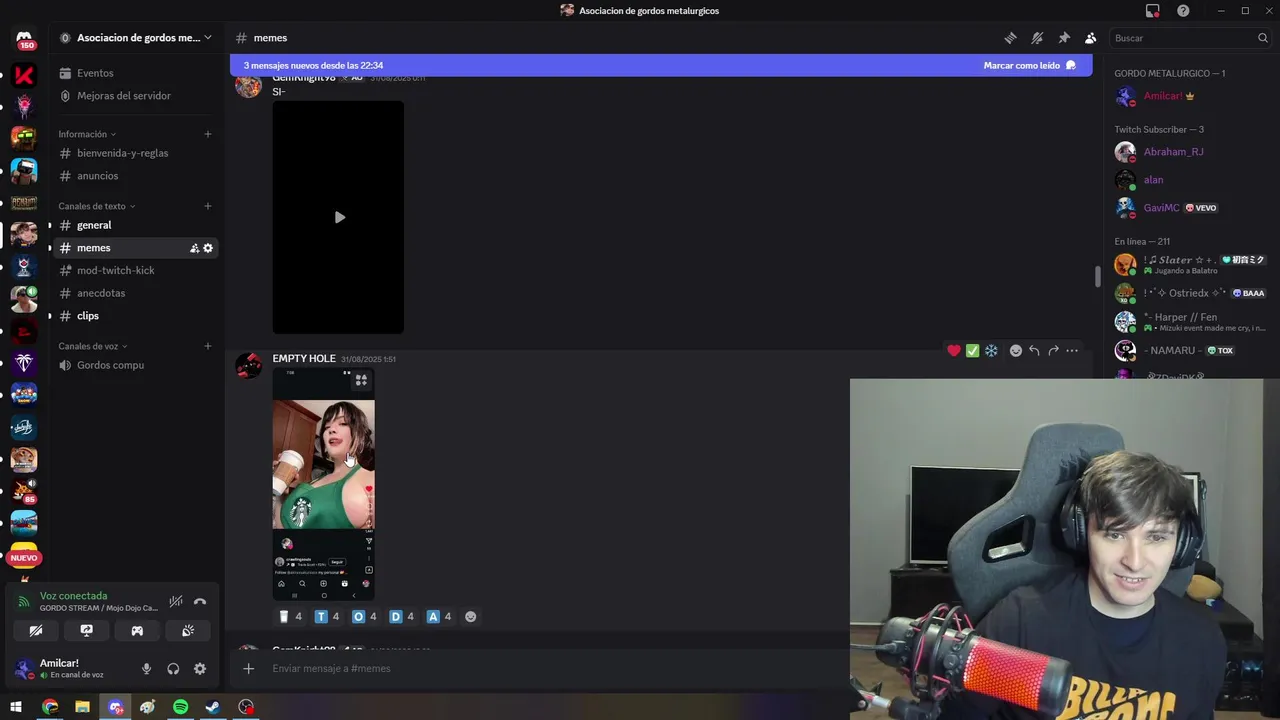The width and height of the screenshot is (1280, 720).
Task: Select the memes channel
Action: 93,248
